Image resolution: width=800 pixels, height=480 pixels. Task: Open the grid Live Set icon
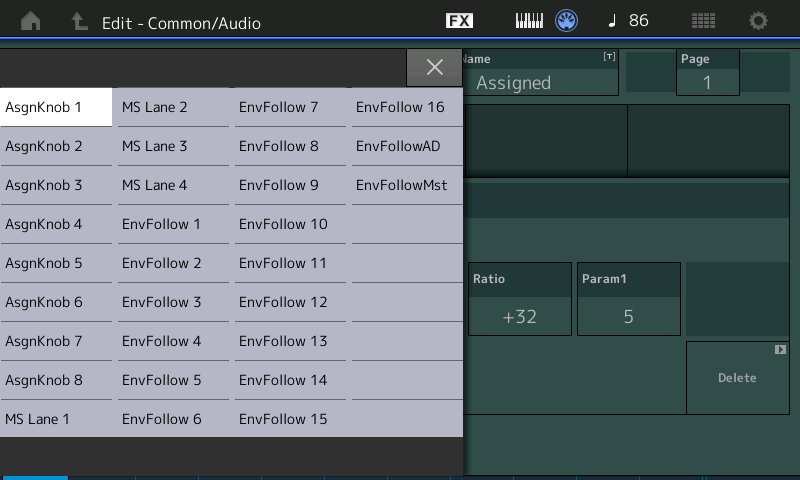click(x=703, y=21)
